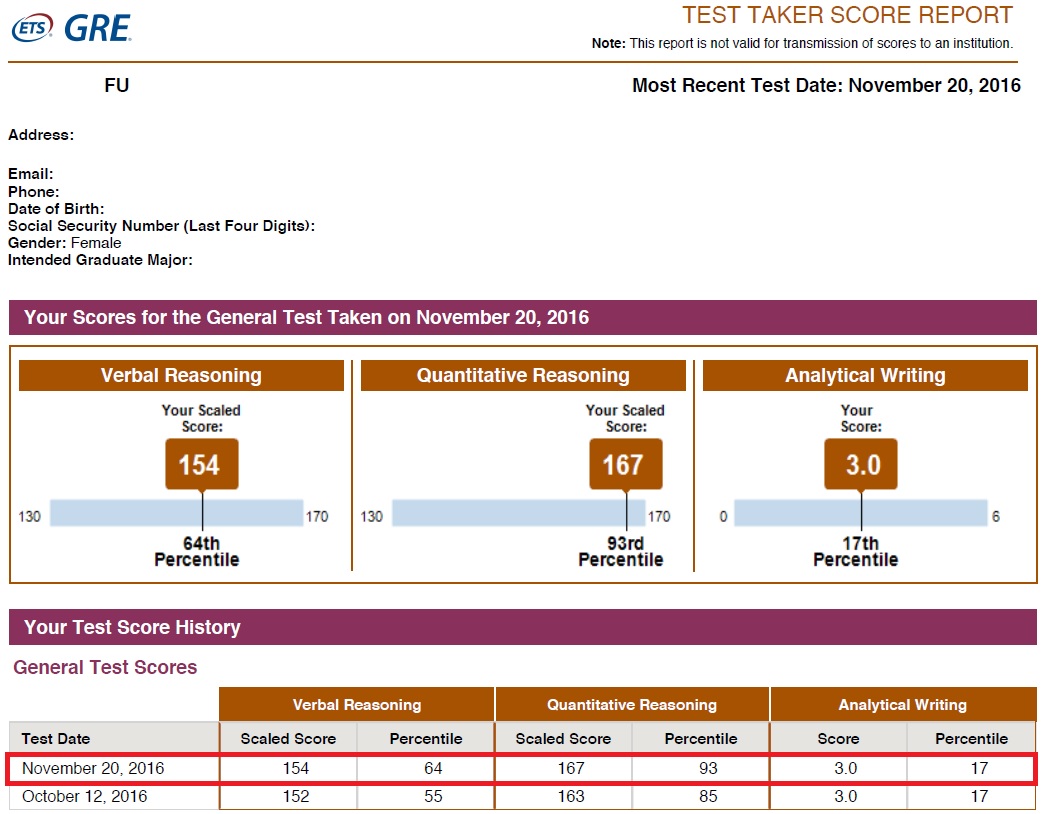Viewport: 1042px width, 814px height.
Task: Click the General Test Scores subheading
Action: [x=105, y=667]
